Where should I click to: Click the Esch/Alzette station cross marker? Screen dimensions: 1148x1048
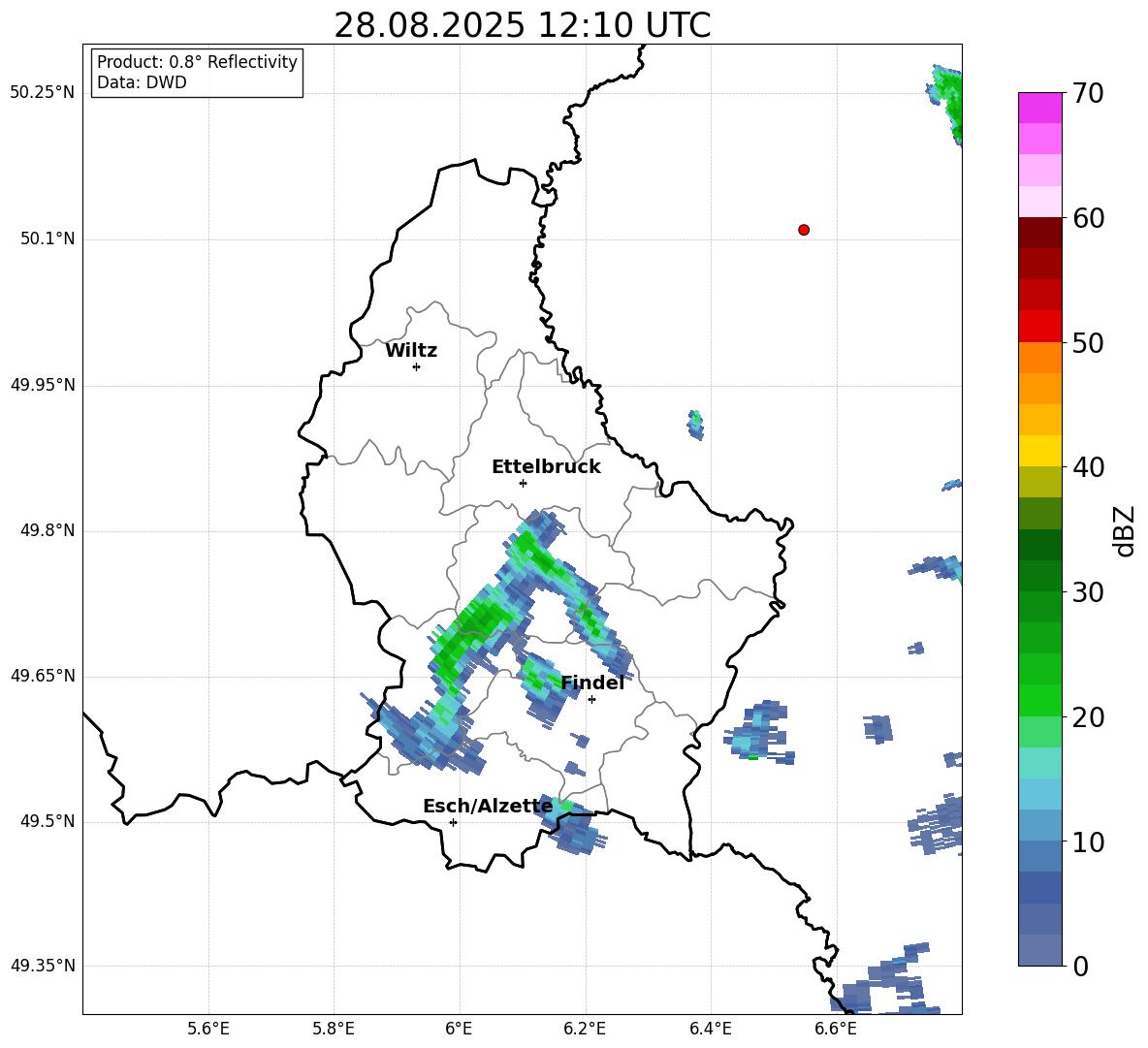coord(453,822)
